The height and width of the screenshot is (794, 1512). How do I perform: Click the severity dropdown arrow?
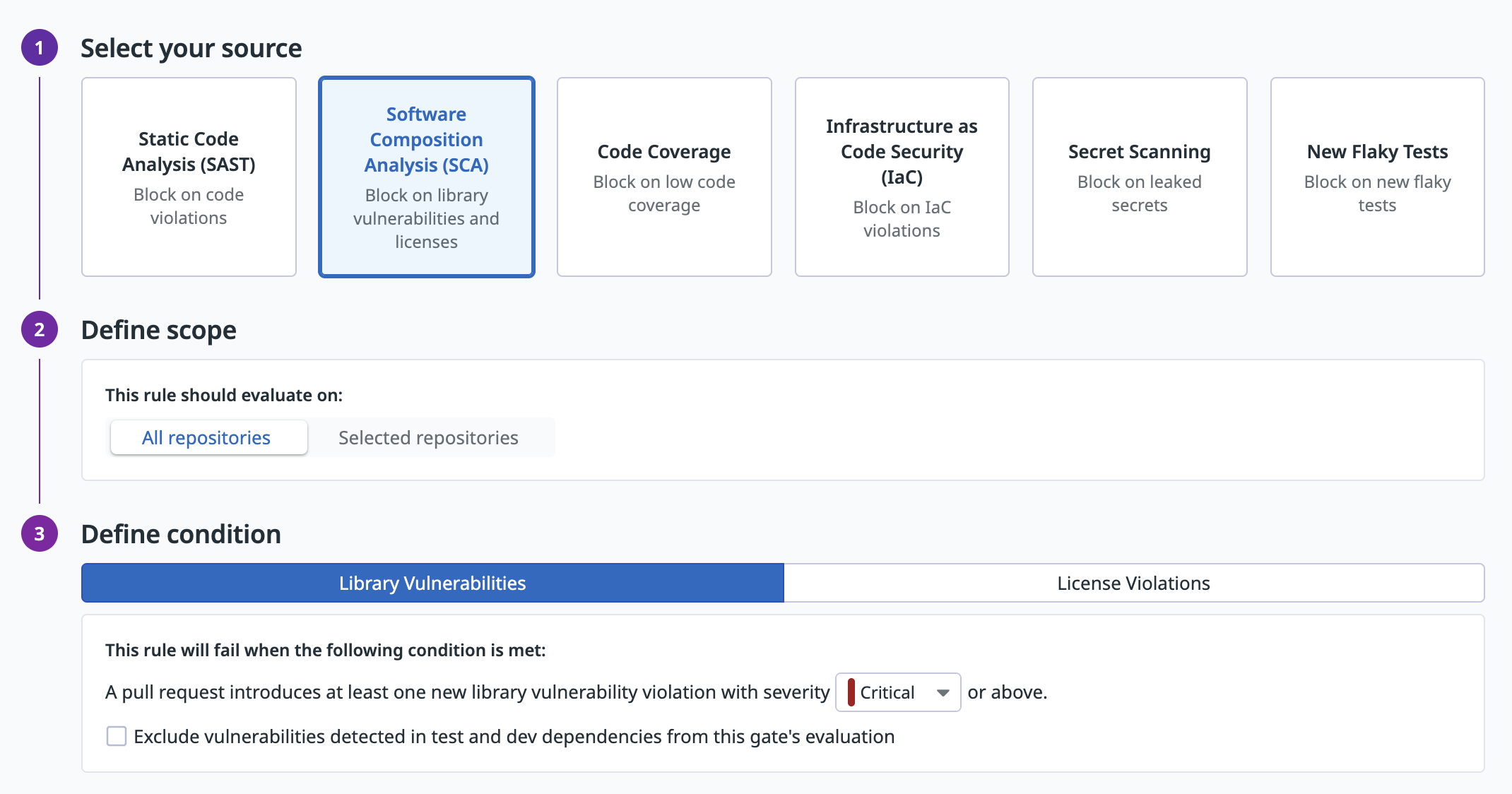943,693
